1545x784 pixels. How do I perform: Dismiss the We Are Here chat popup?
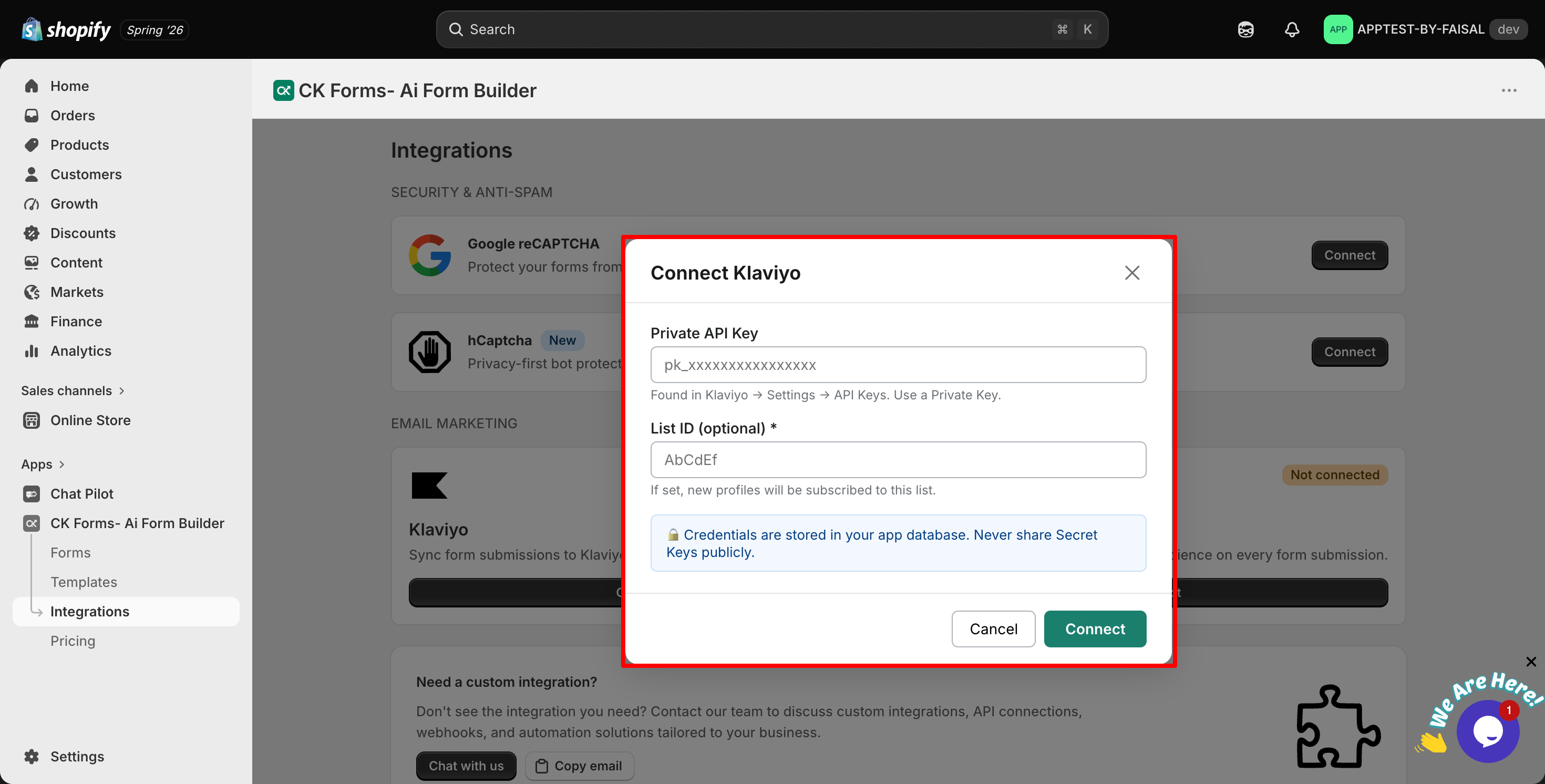pos(1531,661)
